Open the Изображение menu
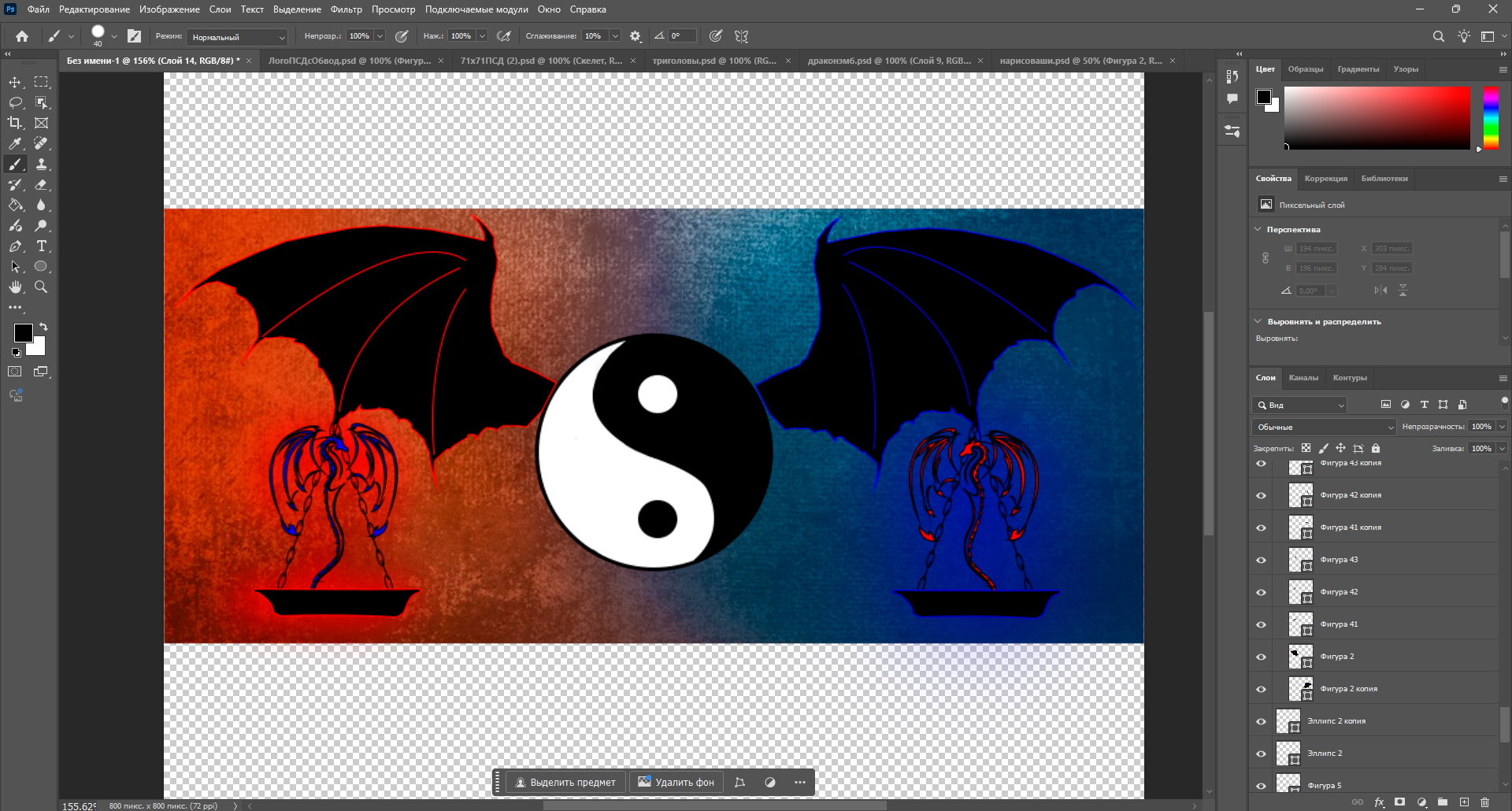The image size is (1512, 811). (169, 9)
